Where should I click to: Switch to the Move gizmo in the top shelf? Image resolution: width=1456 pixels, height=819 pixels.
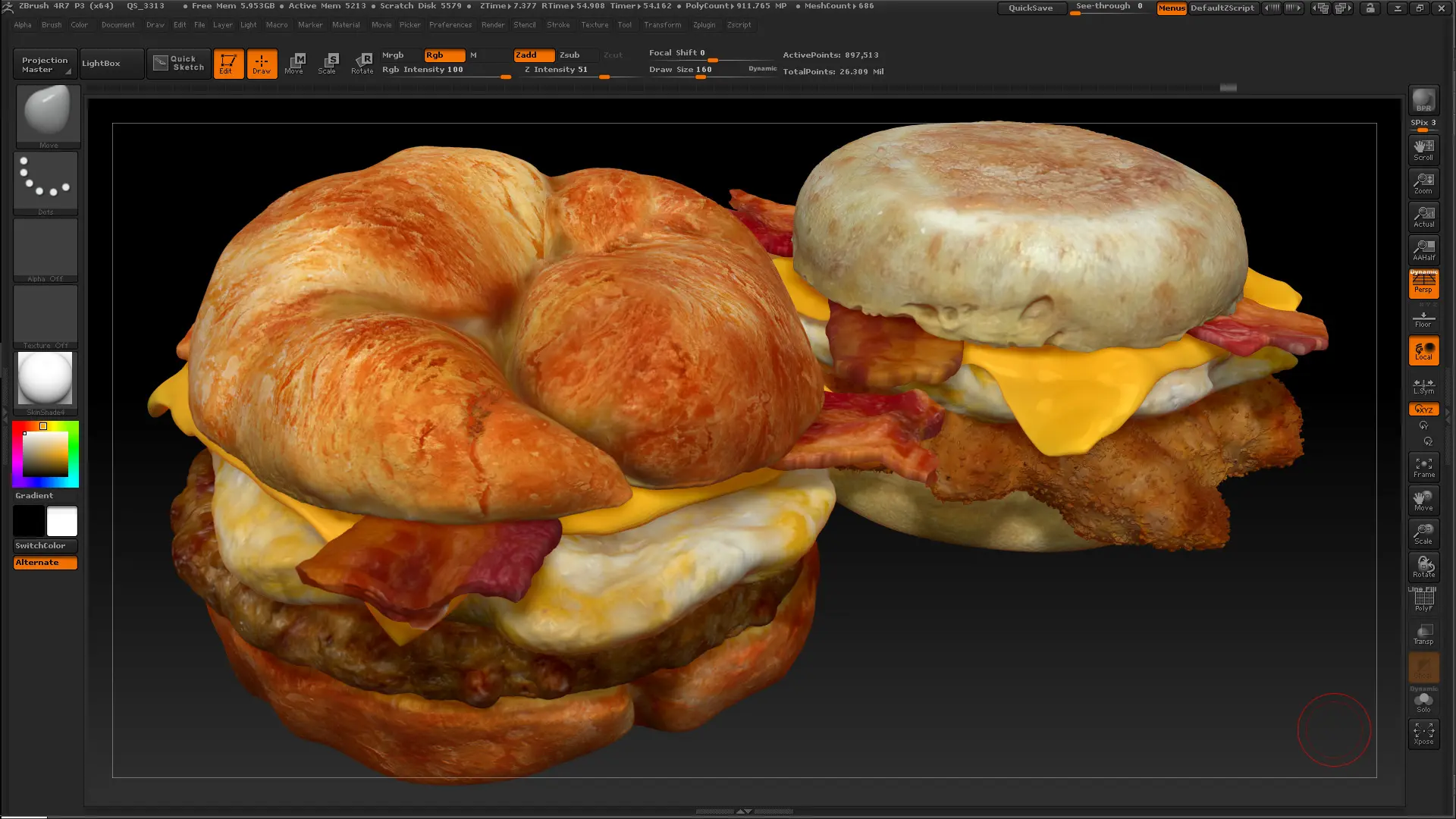[294, 64]
